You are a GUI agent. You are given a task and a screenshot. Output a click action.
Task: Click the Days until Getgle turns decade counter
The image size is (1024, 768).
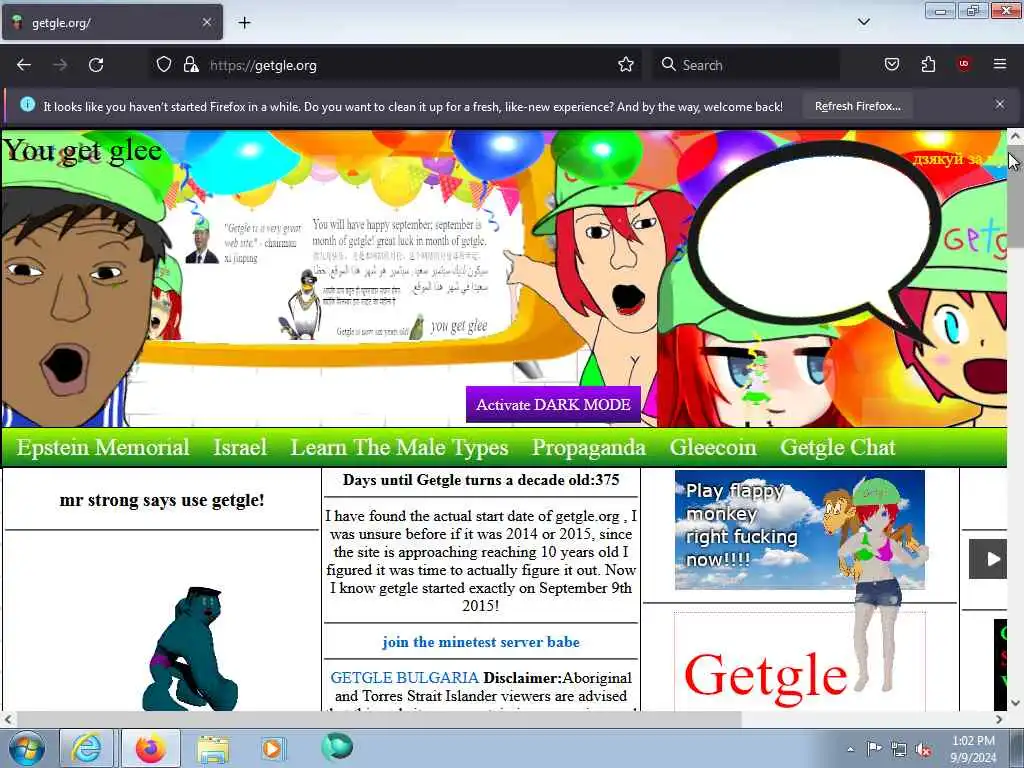pyautogui.click(x=481, y=480)
